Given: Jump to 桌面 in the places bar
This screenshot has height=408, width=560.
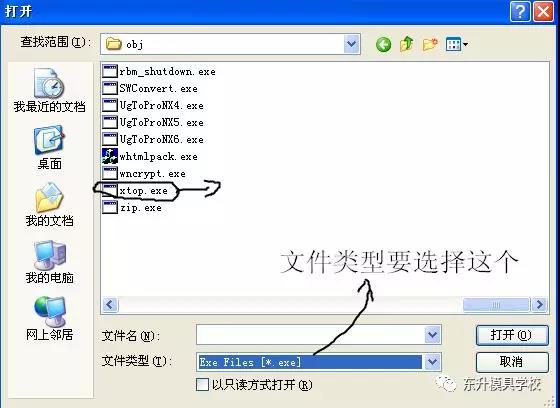Looking at the screenshot, I should coord(50,148).
